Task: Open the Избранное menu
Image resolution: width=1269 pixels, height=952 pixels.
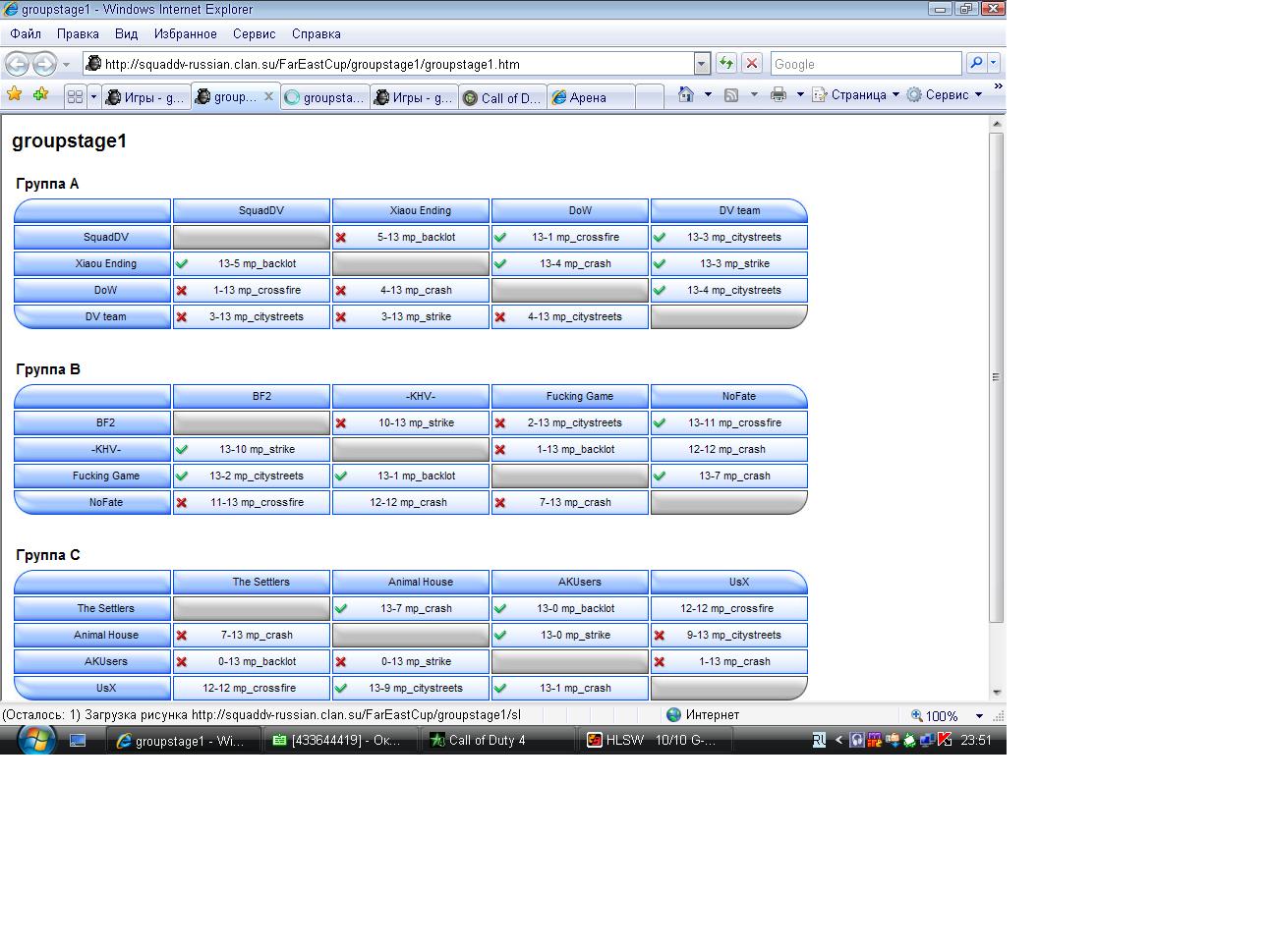Action: click(185, 33)
